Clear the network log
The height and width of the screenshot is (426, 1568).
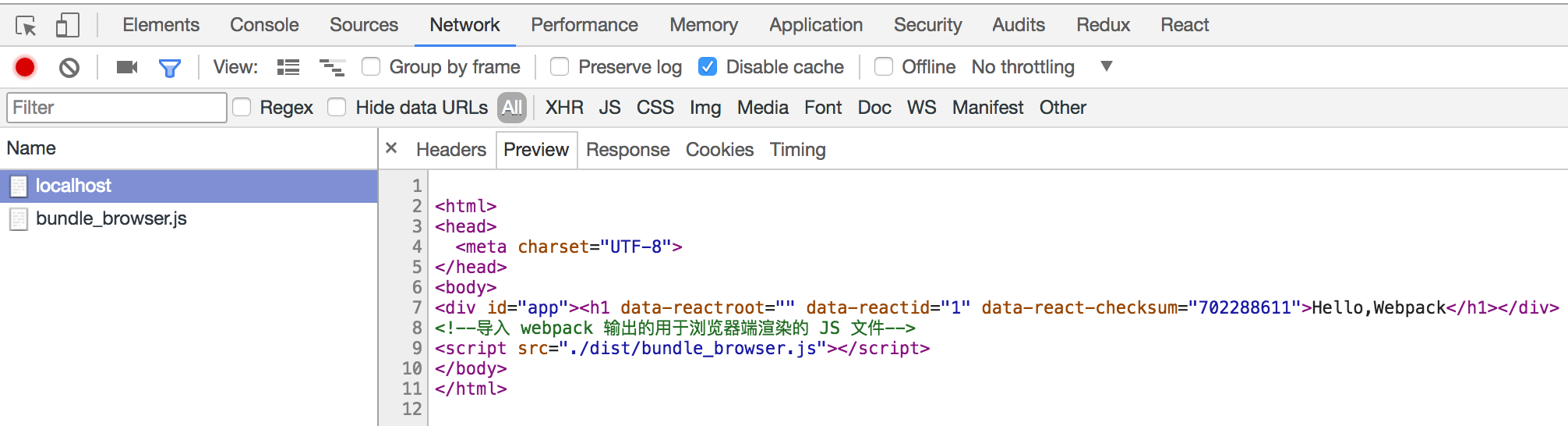[x=69, y=68]
